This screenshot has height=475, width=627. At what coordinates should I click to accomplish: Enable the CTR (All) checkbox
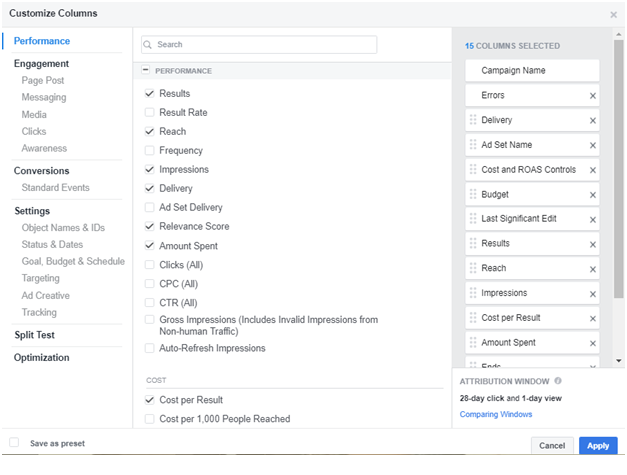tap(150, 303)
